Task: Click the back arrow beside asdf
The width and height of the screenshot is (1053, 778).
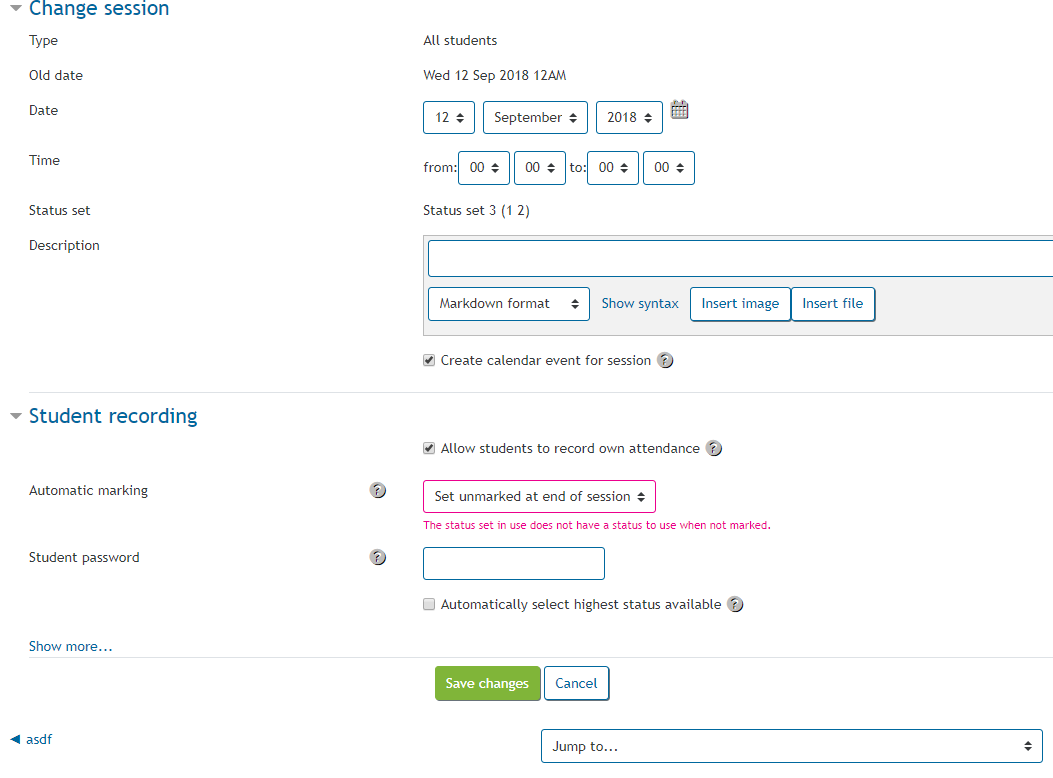Action: 12,740
